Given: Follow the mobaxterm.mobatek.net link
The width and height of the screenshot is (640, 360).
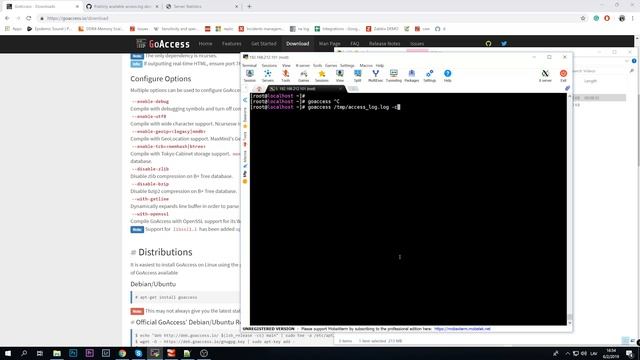Looking at the screenshot, I should 462,329.
